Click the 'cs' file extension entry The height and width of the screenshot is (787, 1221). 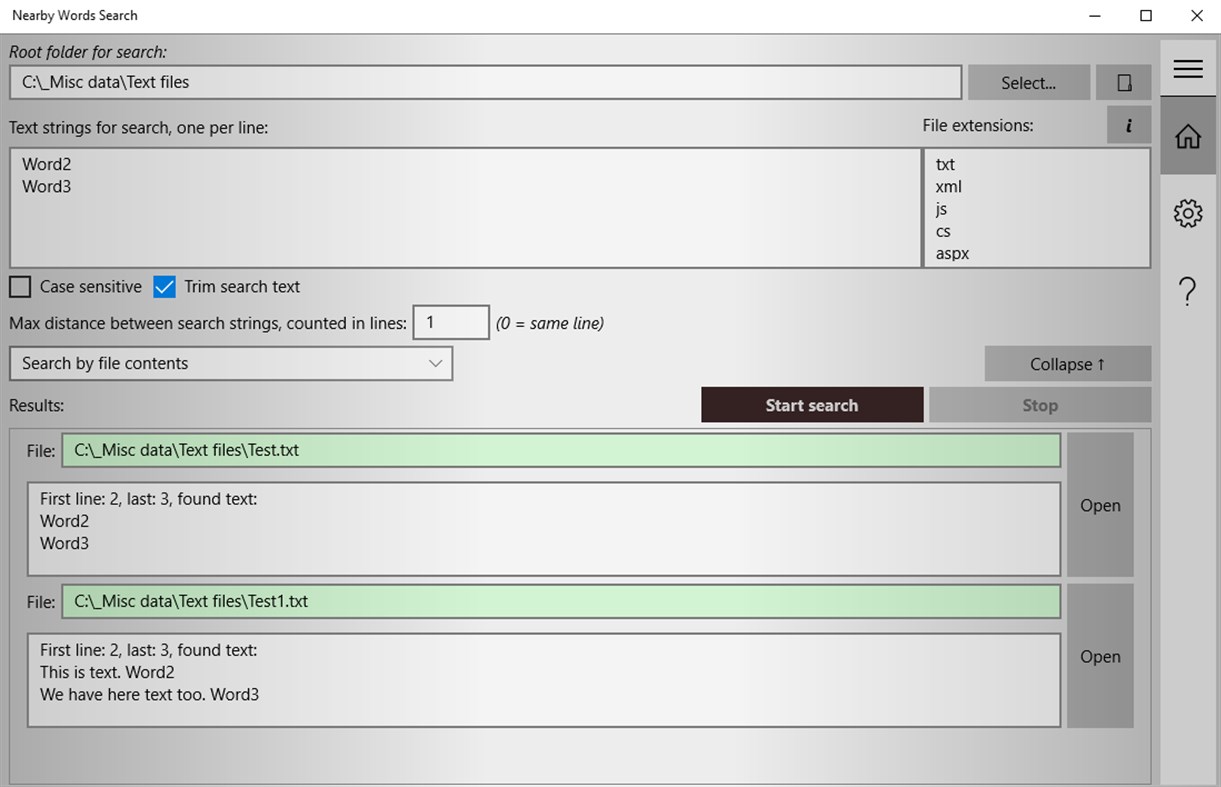tap(943, 231)
